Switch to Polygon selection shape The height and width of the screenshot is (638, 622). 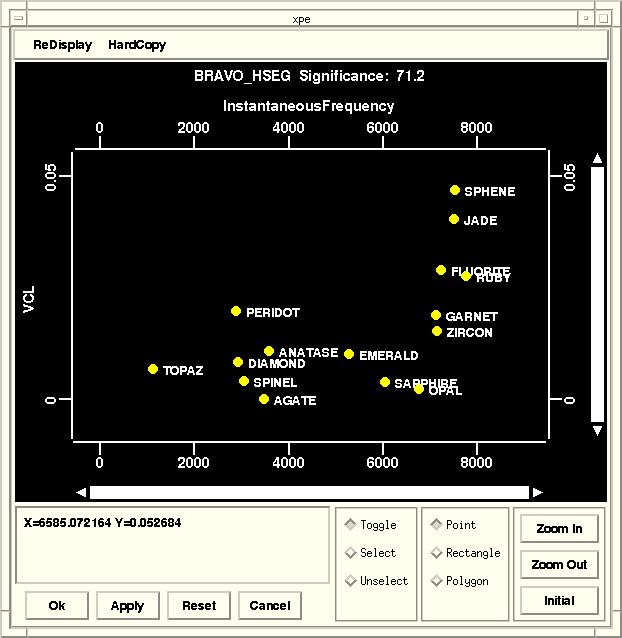(x=437, y=581)
